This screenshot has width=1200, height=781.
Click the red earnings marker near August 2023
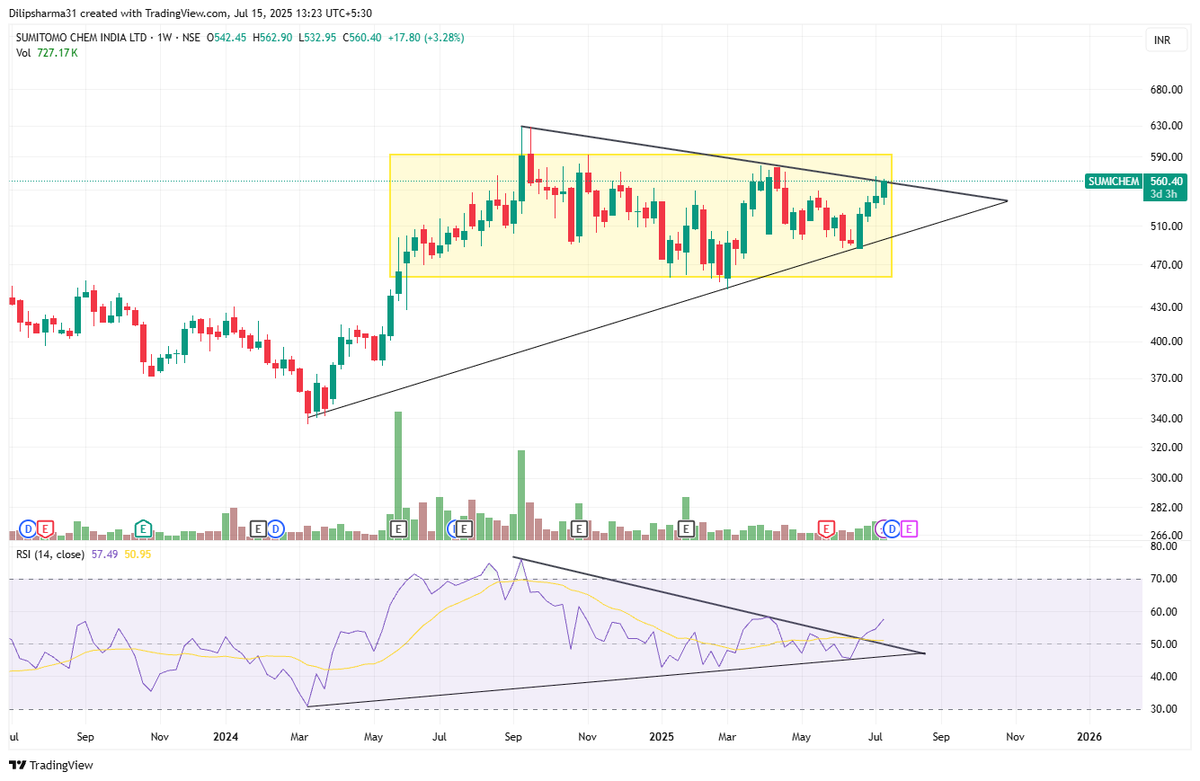46,527
